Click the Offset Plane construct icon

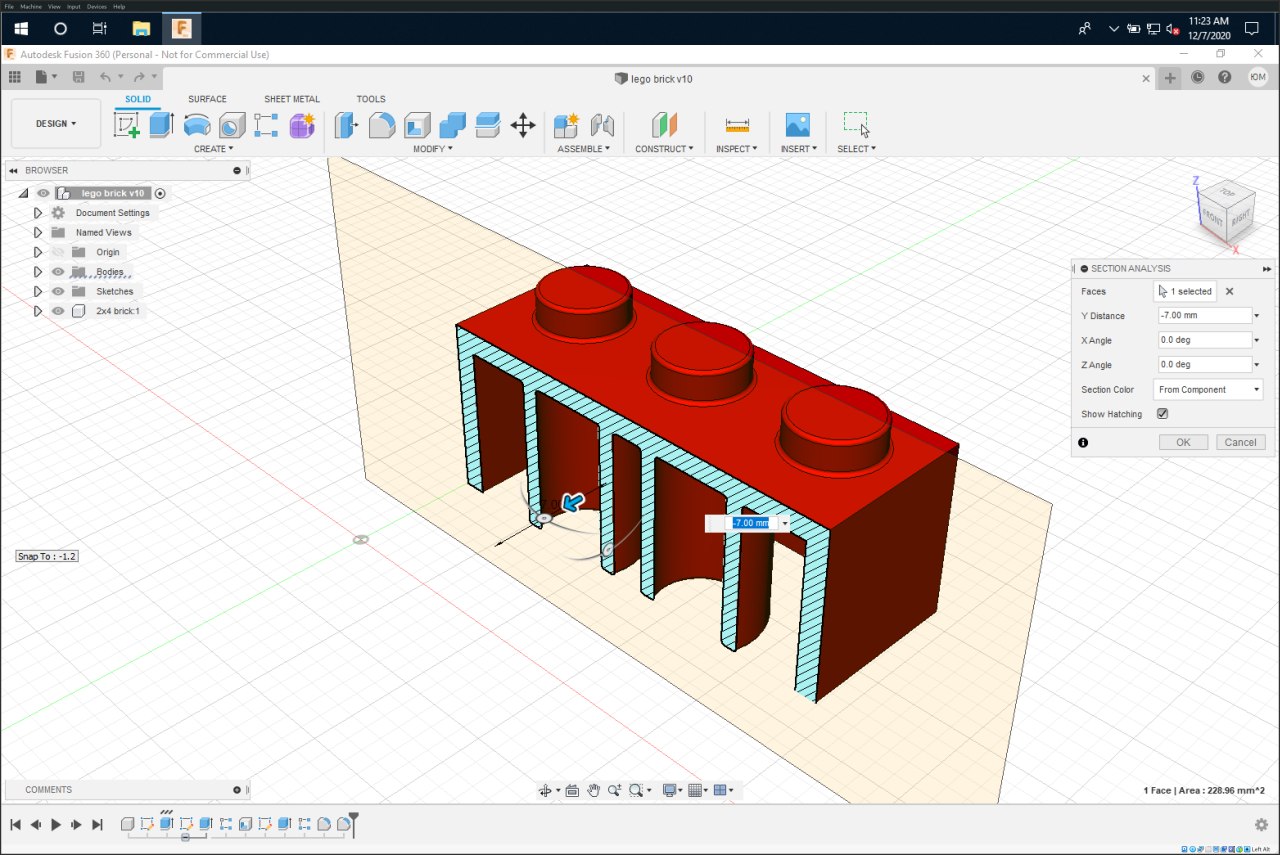(664, 125)
